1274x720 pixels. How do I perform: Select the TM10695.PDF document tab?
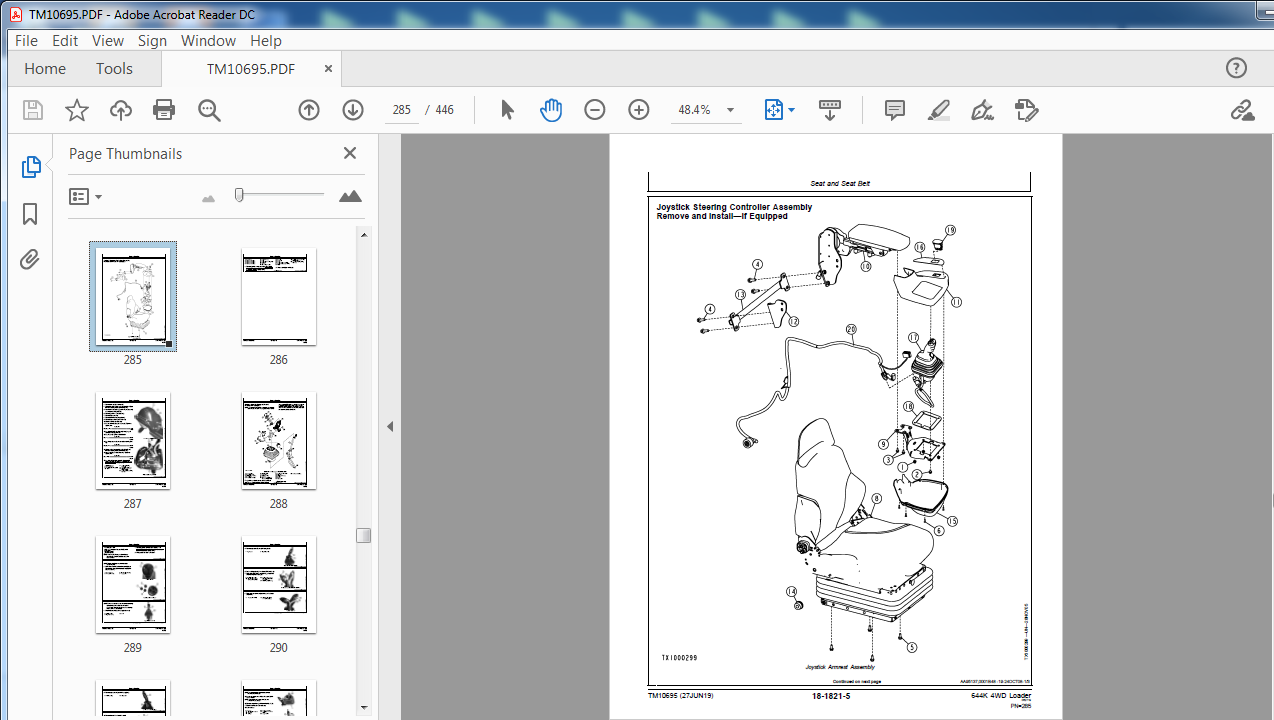coord(251,69)
